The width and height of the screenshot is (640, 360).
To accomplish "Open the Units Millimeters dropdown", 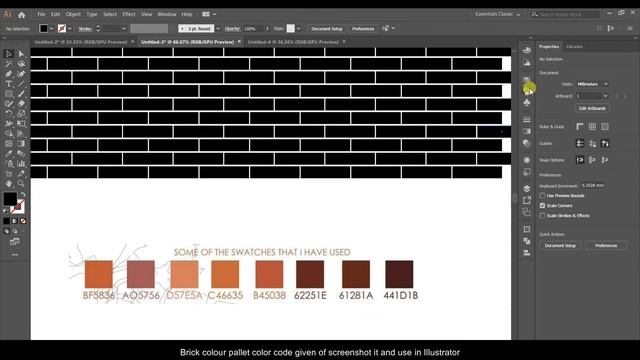I will click(x=593, y=84).
